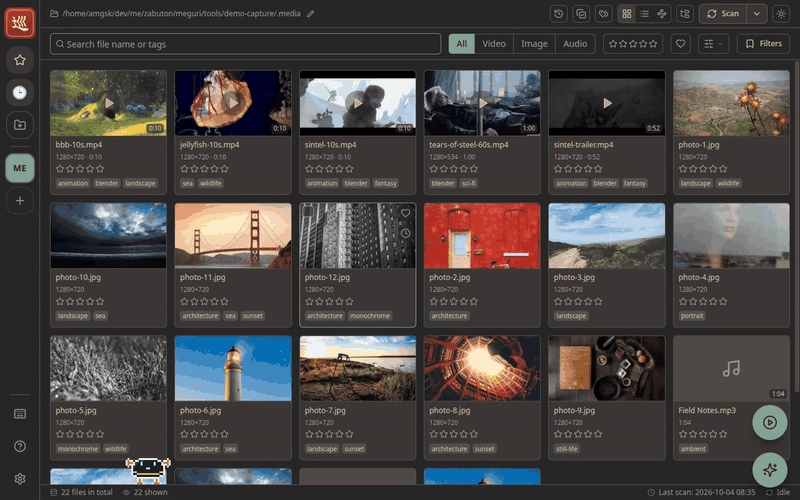The width and height of the screenshot is (800, 500).
Task: Open the history icon in top toolbar
Action: pos(559,14)
